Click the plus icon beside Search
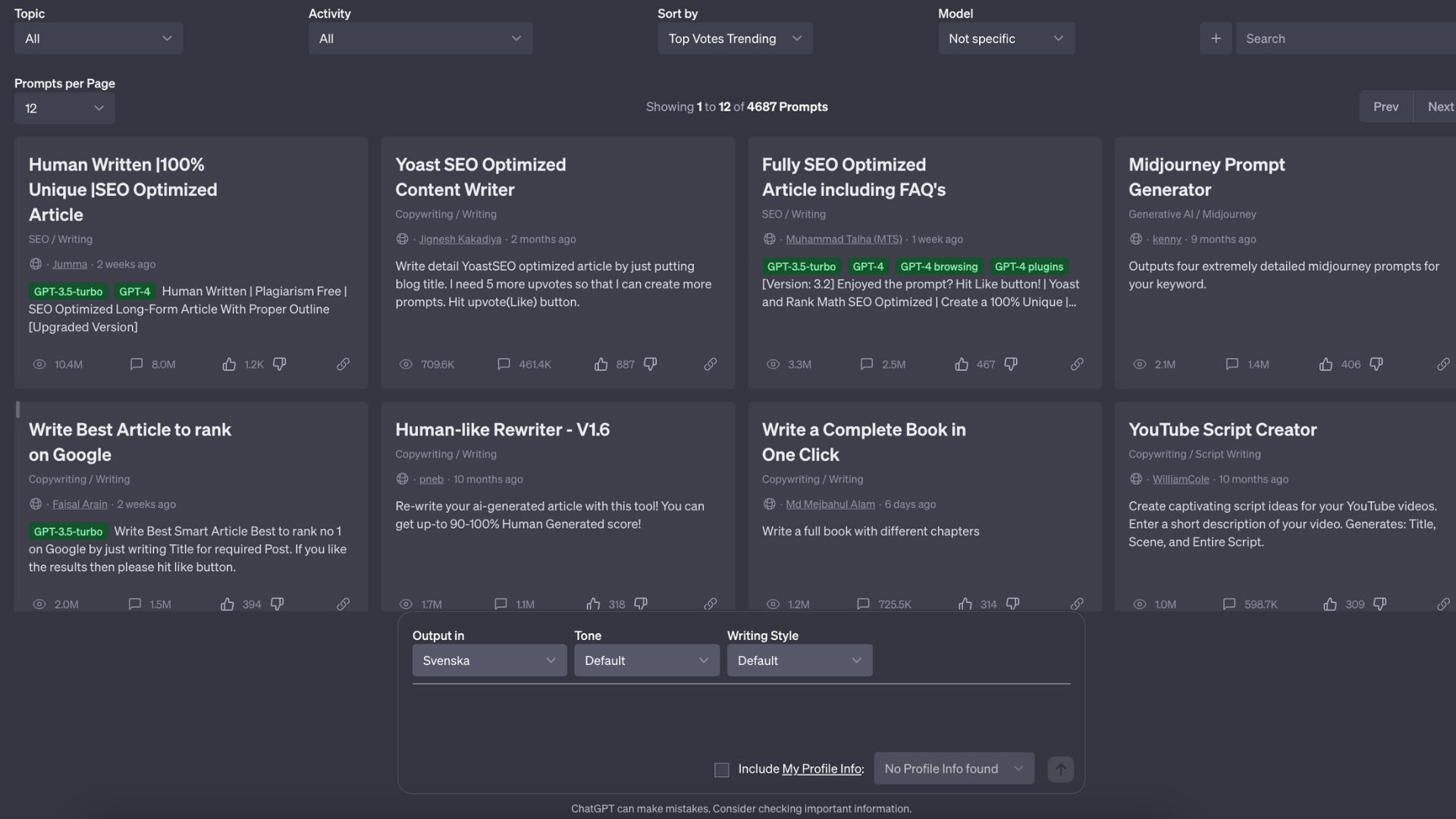 [x=1216, y=39]
